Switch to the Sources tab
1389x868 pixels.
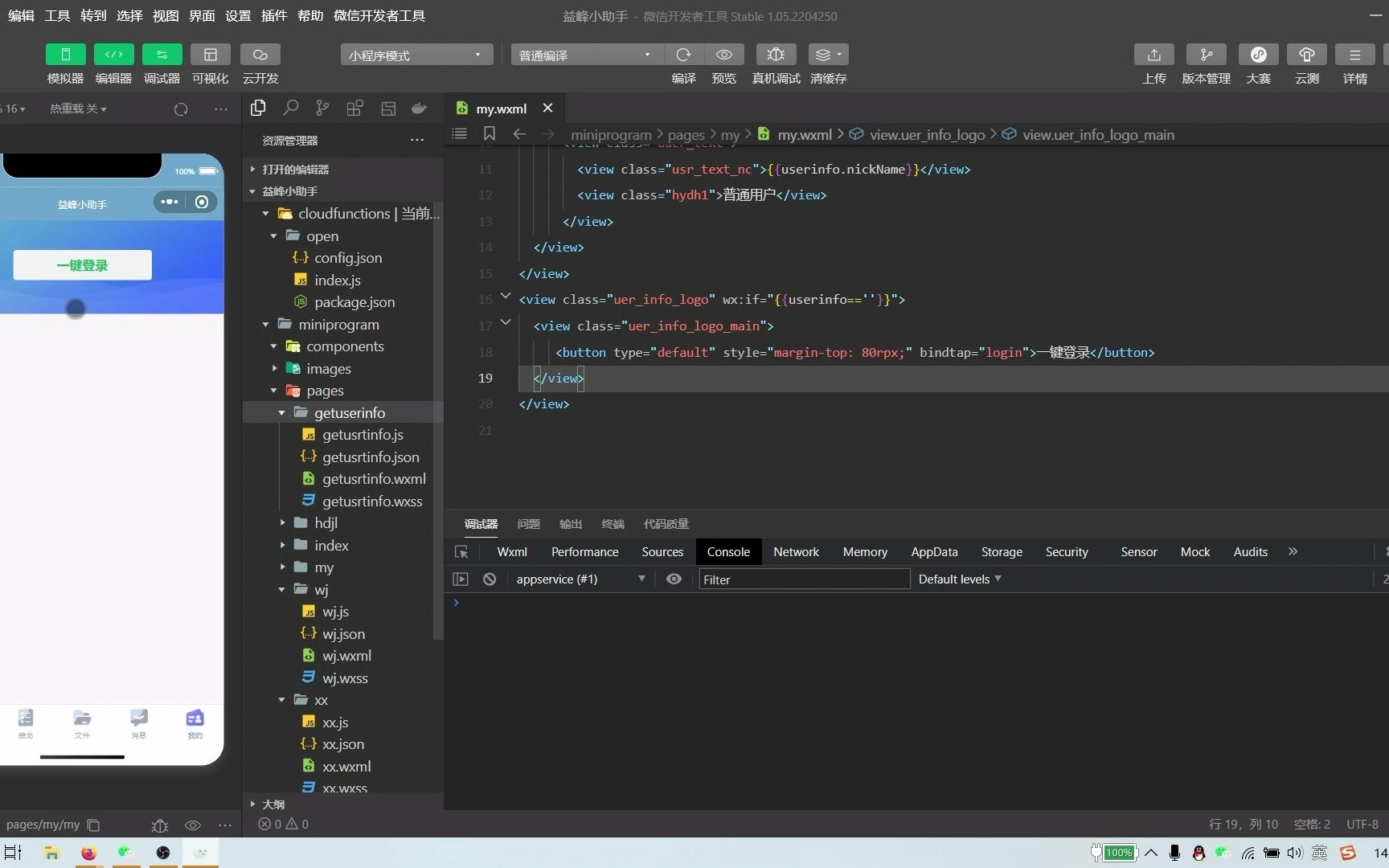coord(662,552)
